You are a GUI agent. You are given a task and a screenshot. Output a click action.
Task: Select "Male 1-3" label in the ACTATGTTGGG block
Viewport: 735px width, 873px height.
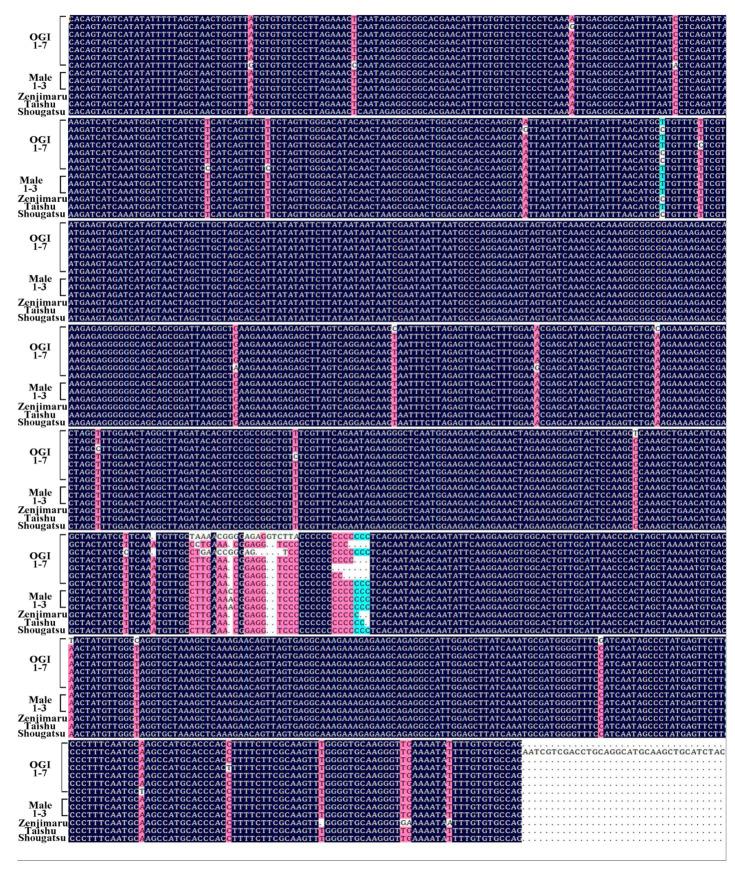pos(34,717)
